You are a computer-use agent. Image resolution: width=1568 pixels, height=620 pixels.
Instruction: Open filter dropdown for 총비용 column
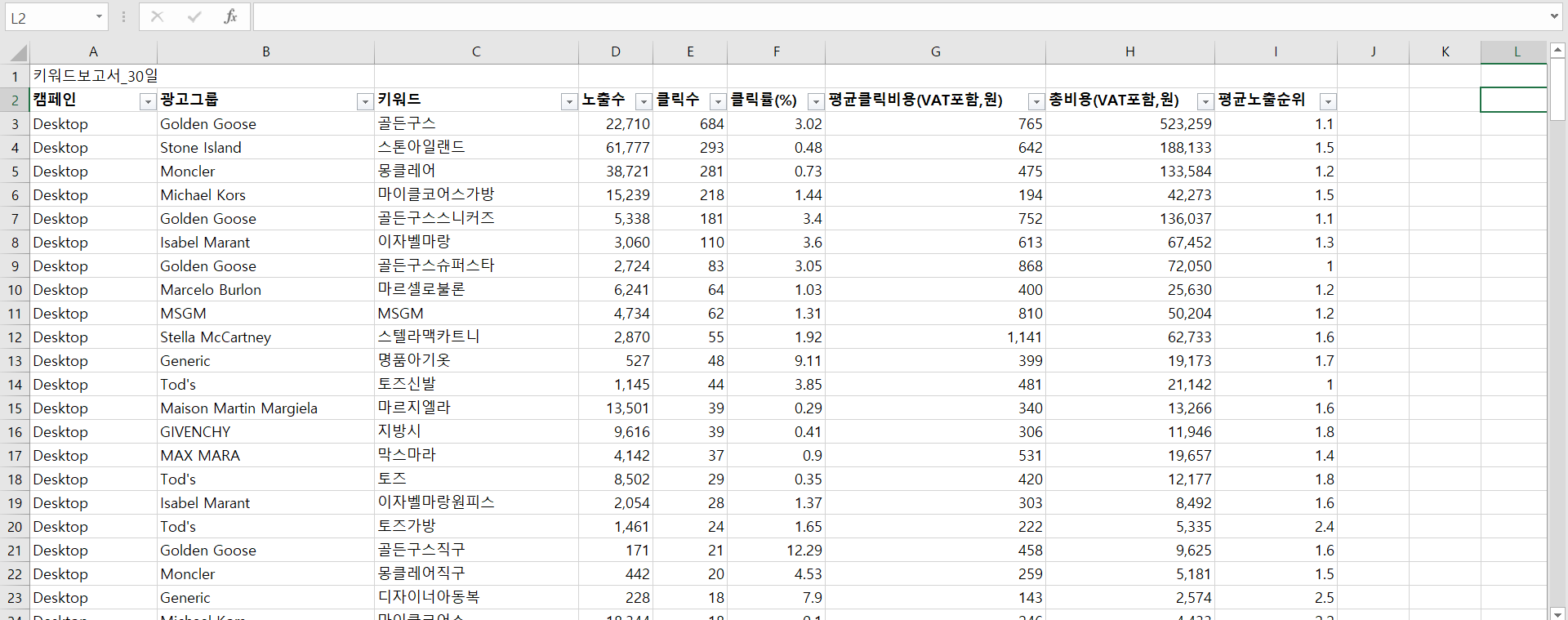pyautogui.click(x=1205, y=101)
